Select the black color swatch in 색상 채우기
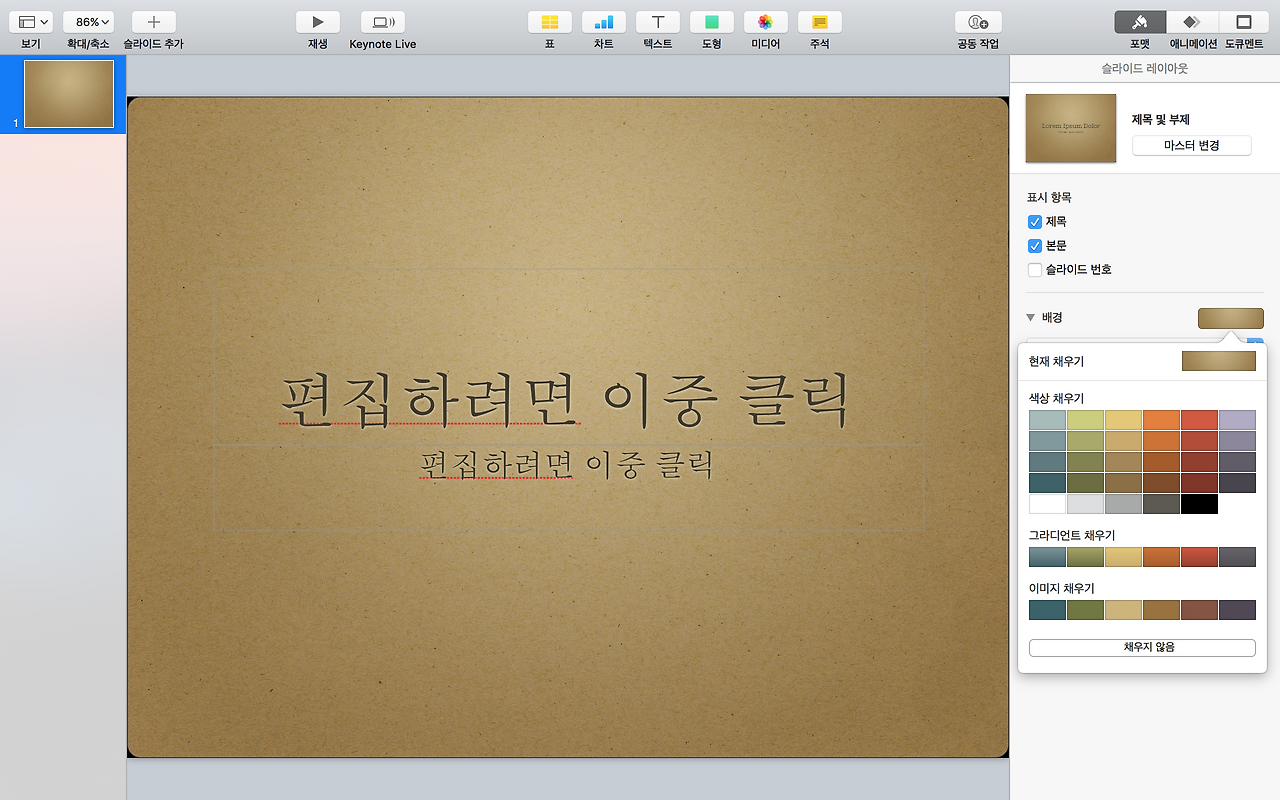 pos(1199,503)
